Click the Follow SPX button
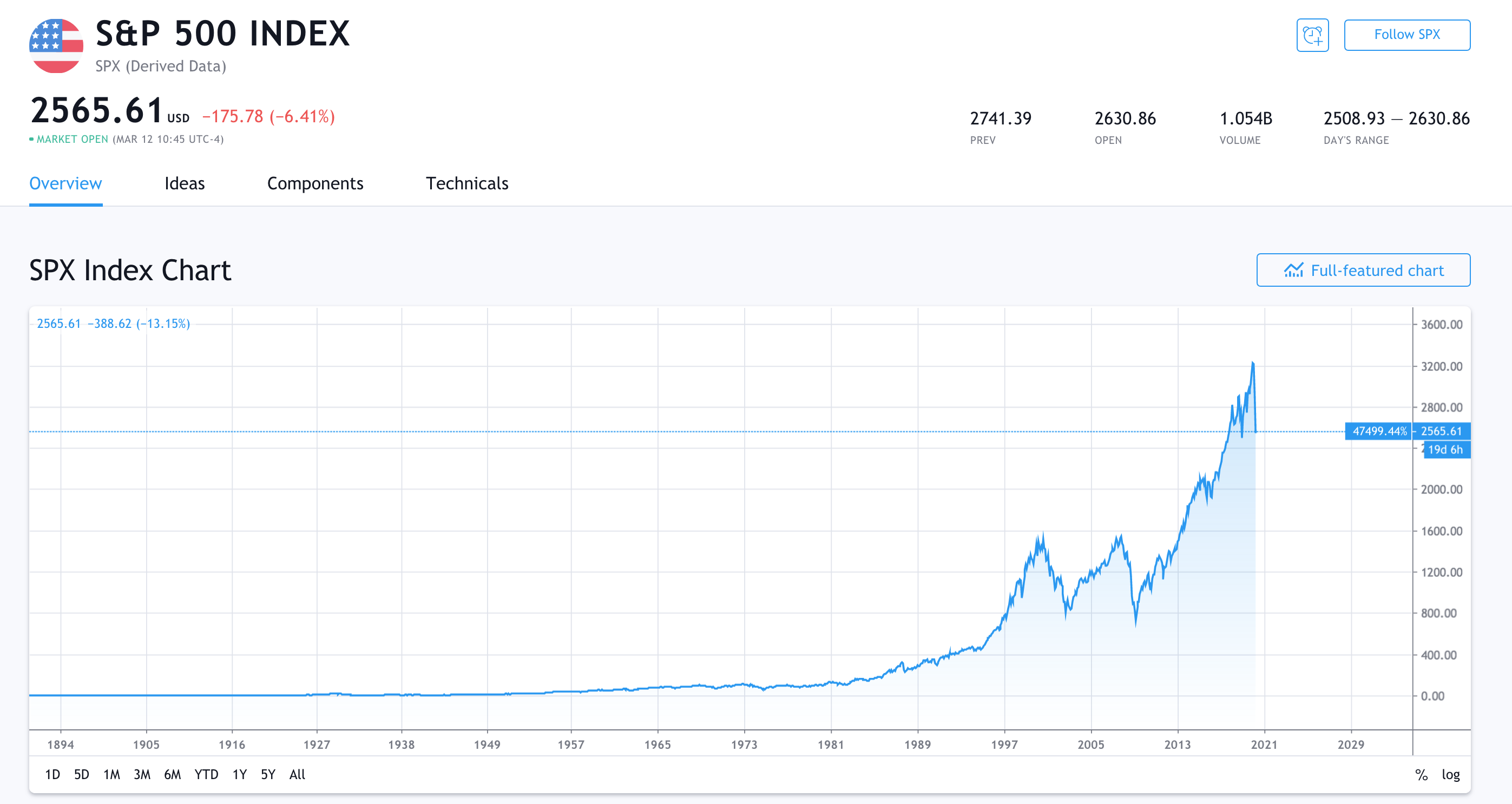 click(x=1406, y=35)
